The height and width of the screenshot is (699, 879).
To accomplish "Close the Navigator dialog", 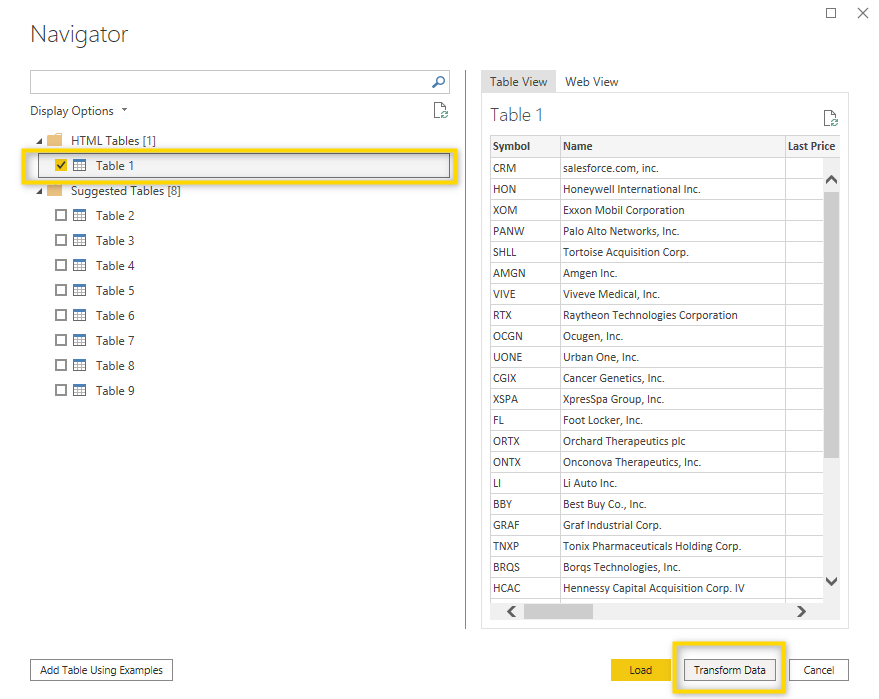I will tap(863, 13).
